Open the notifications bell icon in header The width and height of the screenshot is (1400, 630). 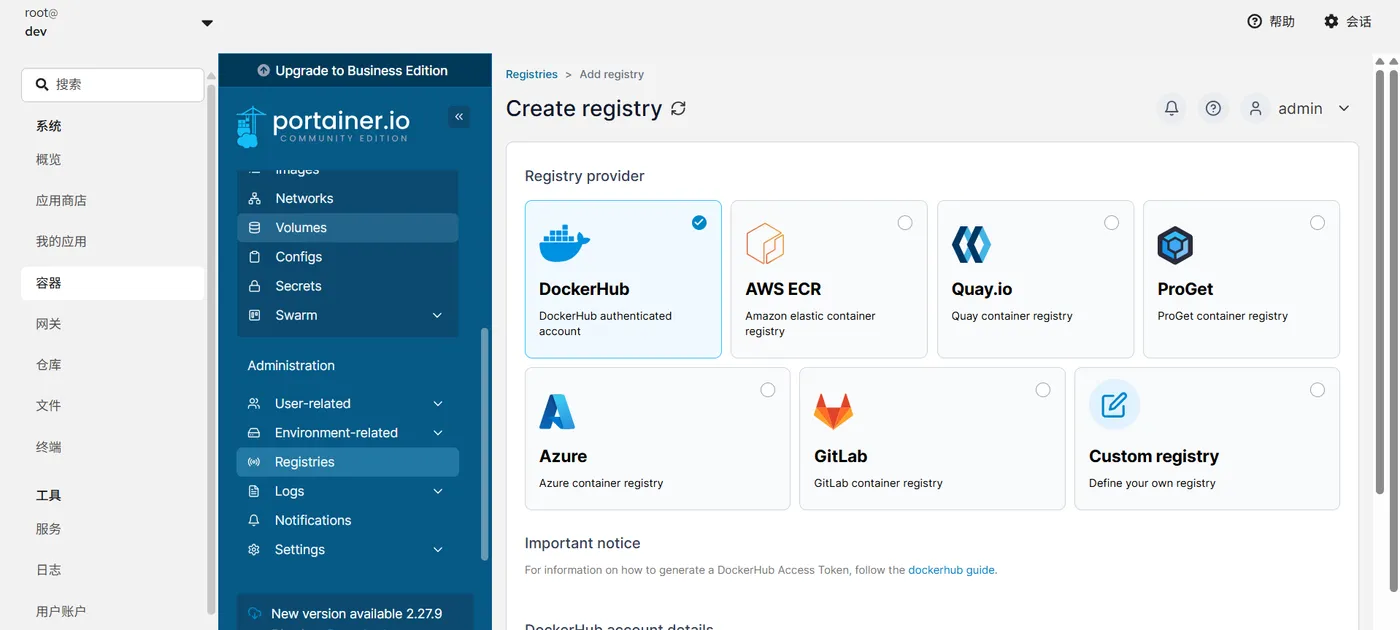tap(1172, 108)
